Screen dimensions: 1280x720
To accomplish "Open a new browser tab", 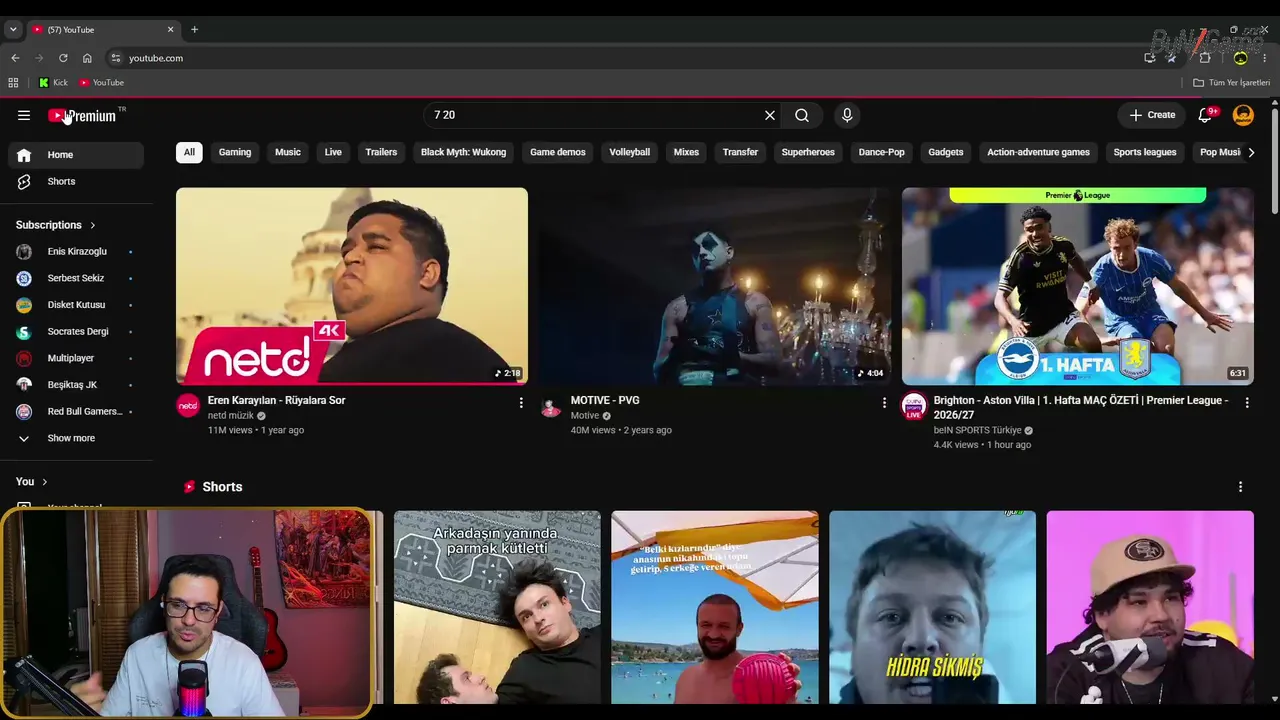I will tap(194, 30).
